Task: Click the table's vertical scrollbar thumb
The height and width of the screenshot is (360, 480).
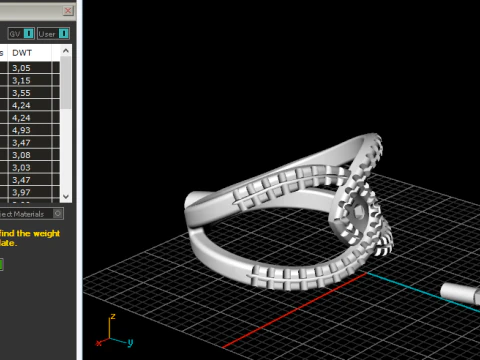Action: [66, 82]
